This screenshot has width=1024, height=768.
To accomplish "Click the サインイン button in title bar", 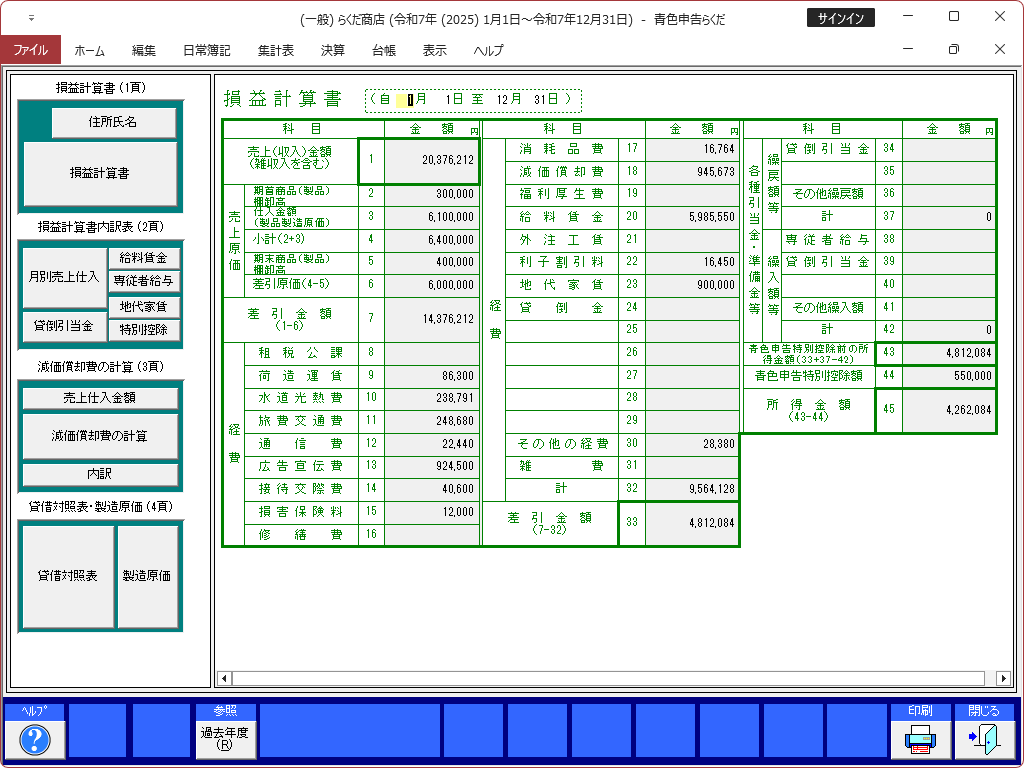I will click(x=840, y=18).
